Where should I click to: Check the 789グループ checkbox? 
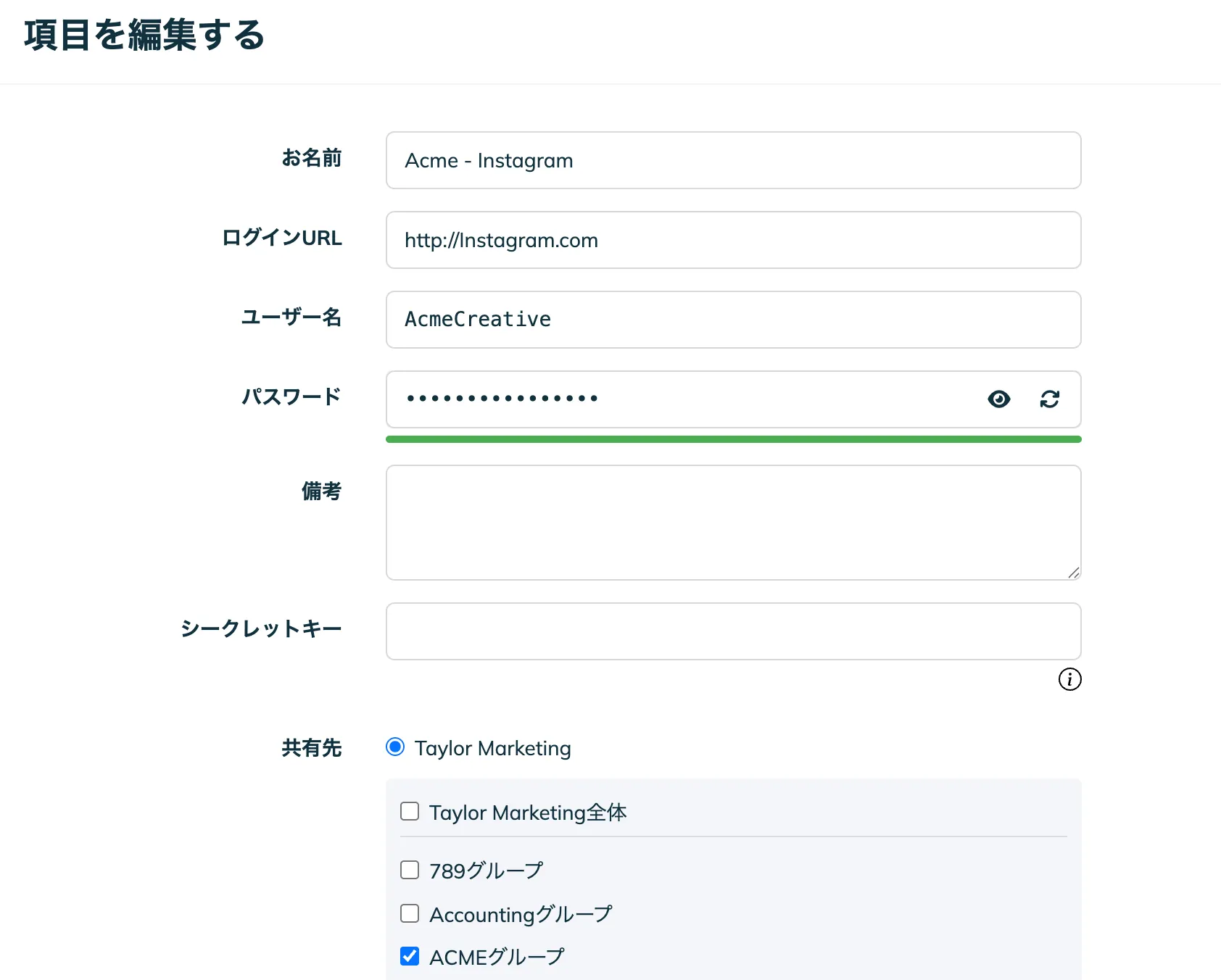410,870
